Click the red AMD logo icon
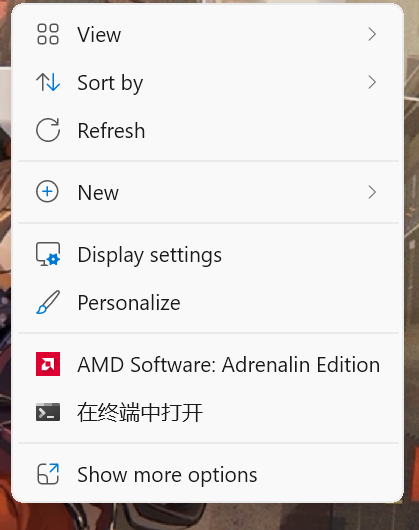The width and height of the screenshot is (419, 530). [x=48, y=364]
